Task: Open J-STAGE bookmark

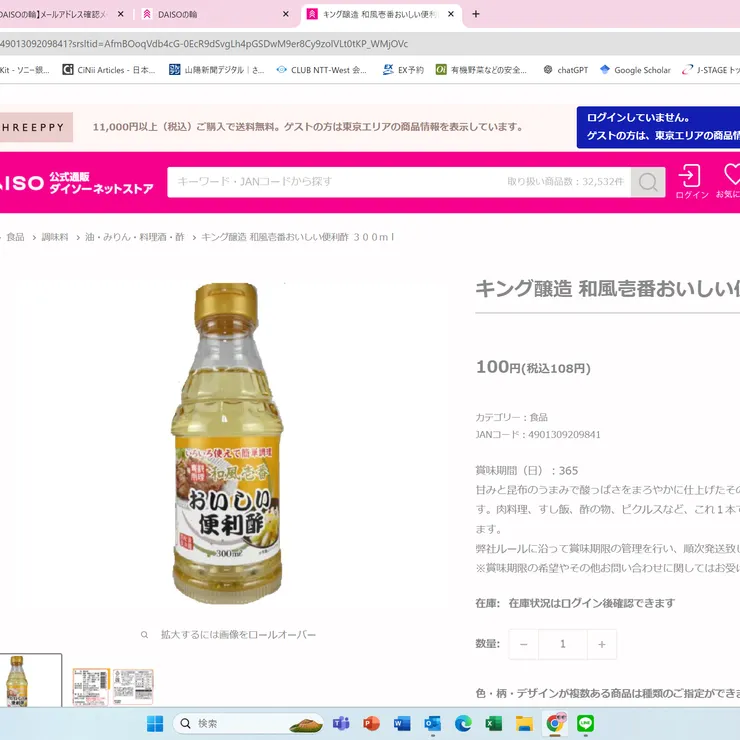Action: (711, 70)
